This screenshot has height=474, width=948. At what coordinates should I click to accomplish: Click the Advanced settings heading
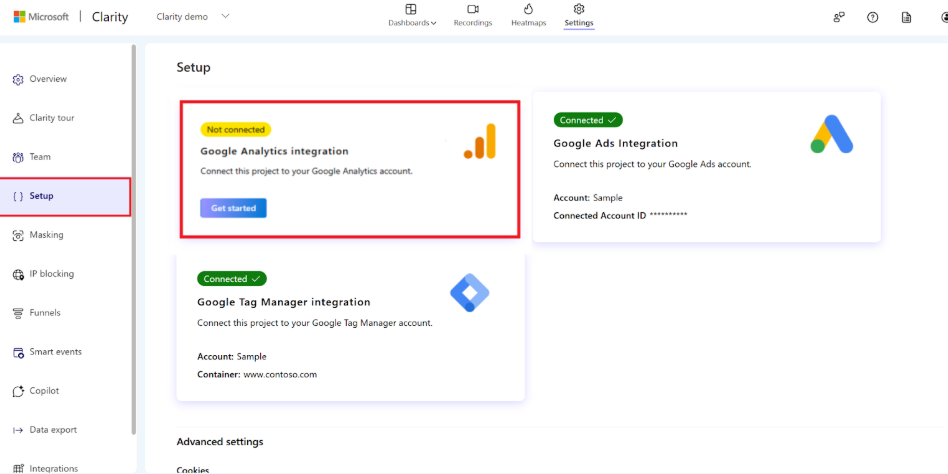[x=220, y=442]
